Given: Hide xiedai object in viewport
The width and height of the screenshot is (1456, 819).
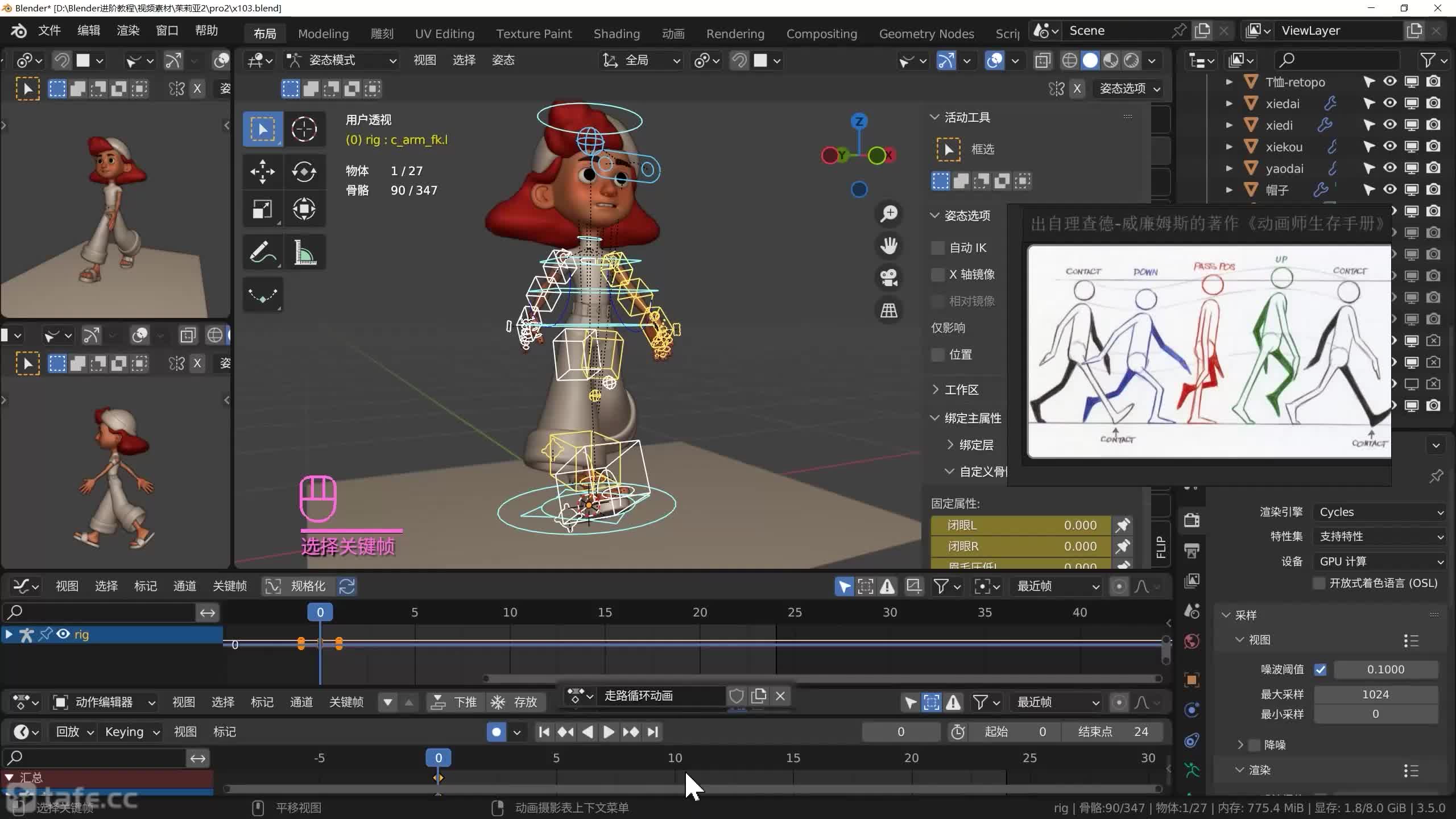Looking at the screenshot, I should tap(1389, 104).
